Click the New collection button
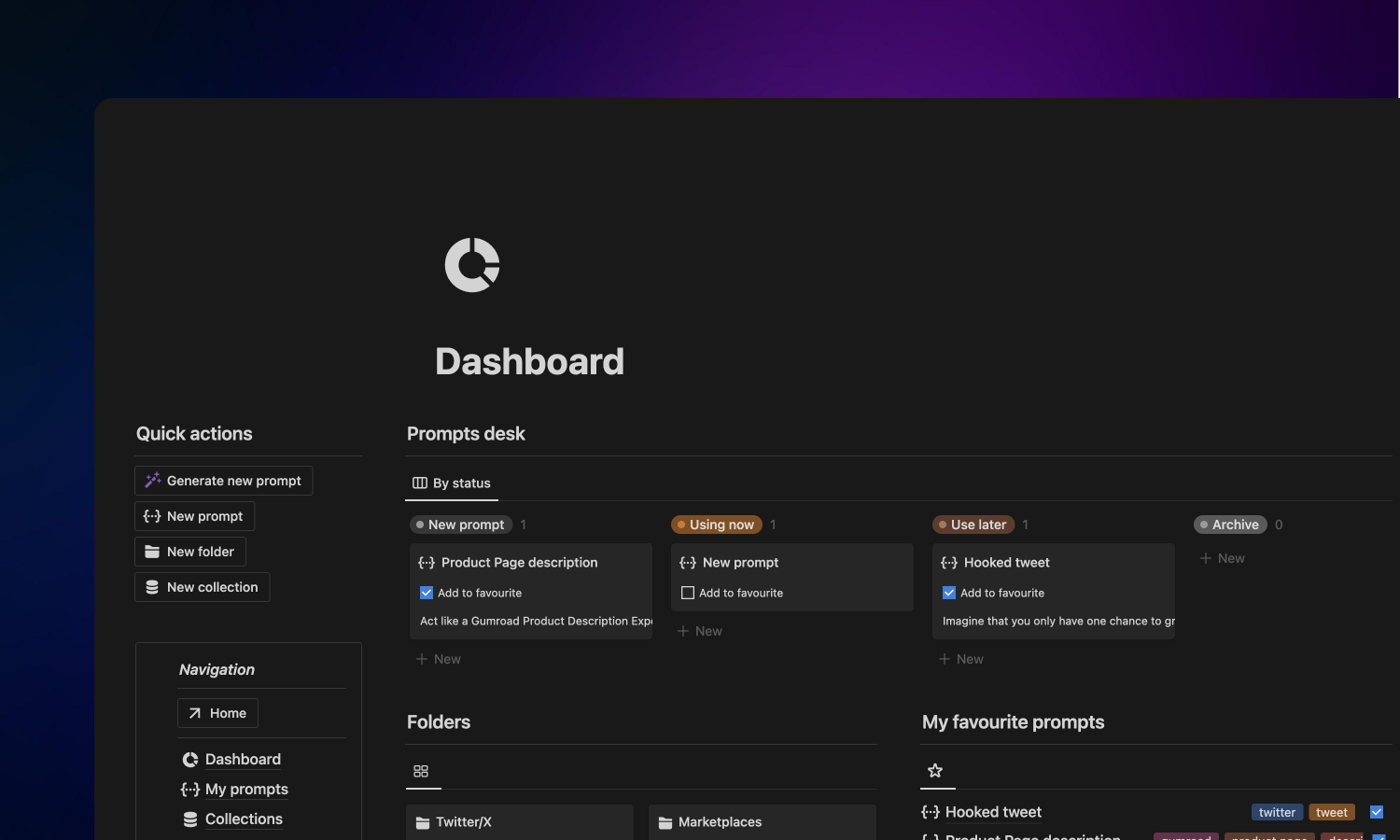The image size is (1400, 840). (x=203, y=587)
